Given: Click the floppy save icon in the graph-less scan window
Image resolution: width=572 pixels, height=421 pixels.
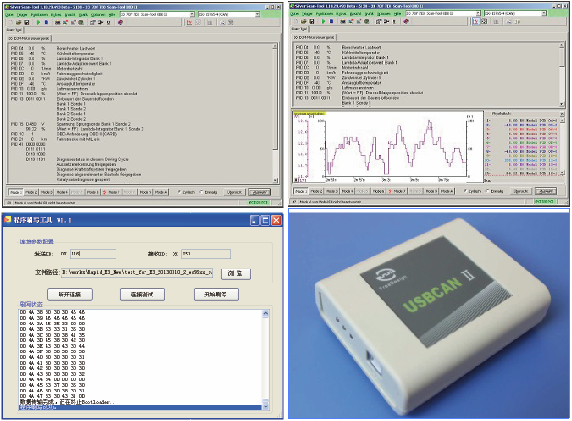Looking at the screenshot, I should [27, 22].
